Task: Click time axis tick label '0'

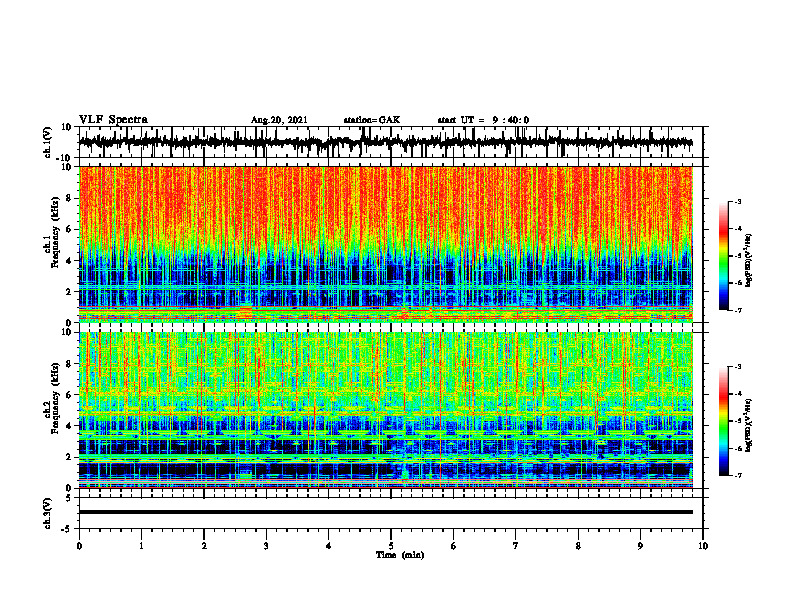Action: pos(79,546)
